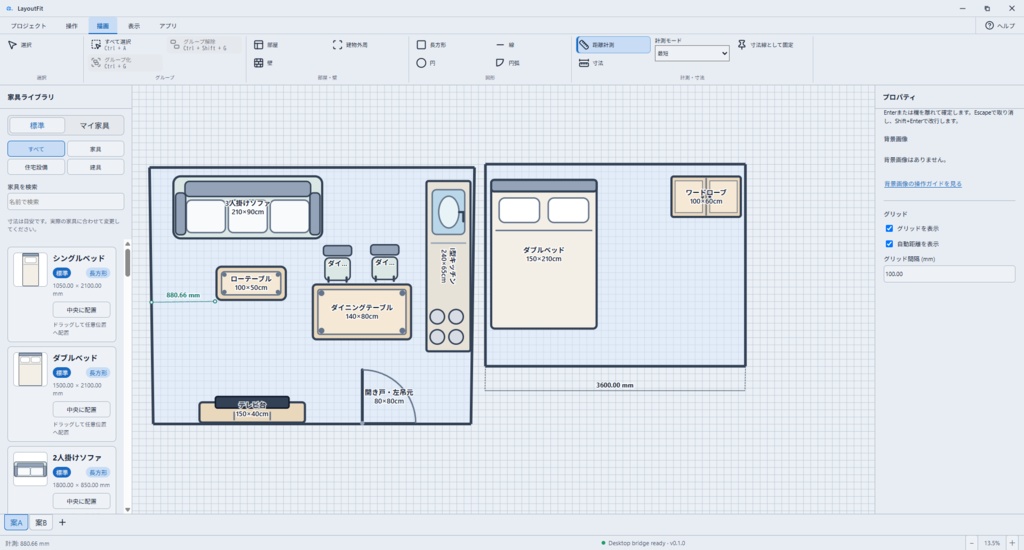Select the 開き戸・左吊元 door on canvas
Image resolution: width=1024 pixels, height=550 pixels.
389,396
